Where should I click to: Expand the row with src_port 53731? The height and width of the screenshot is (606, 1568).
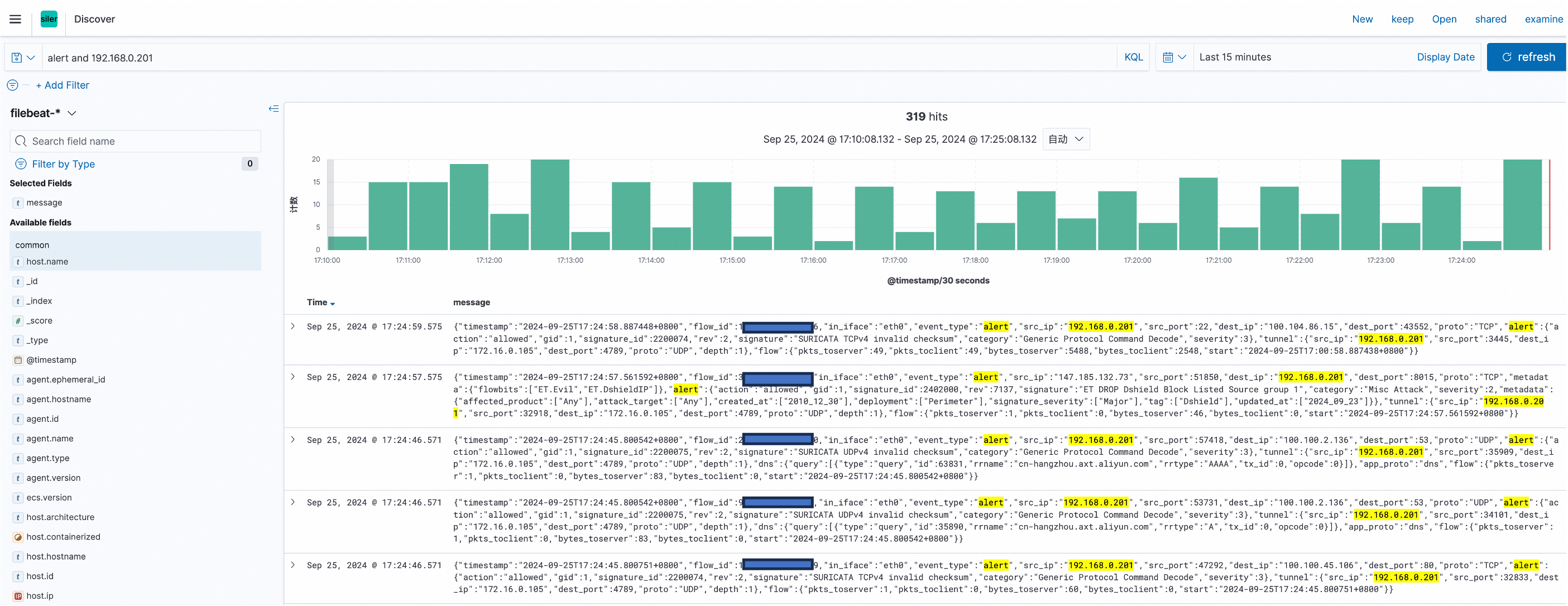[x=293, y=503]
